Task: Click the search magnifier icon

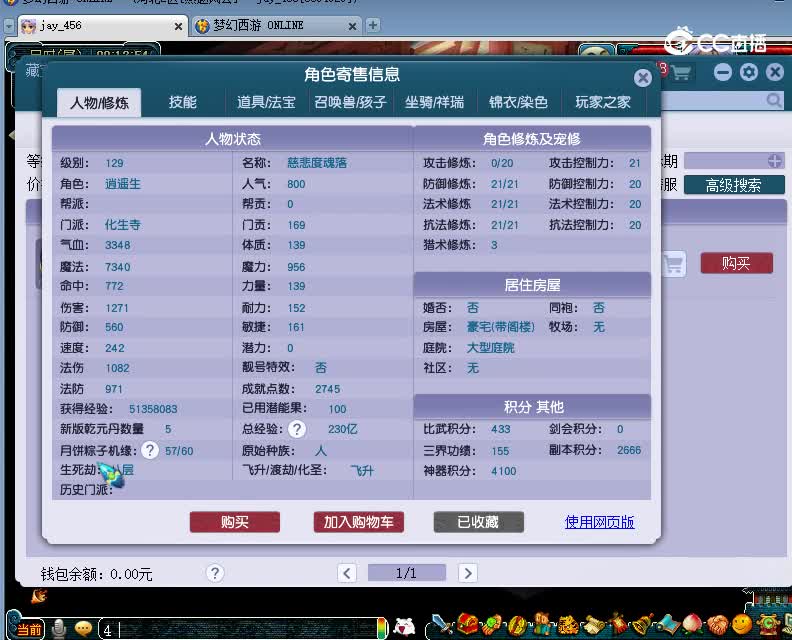Action: click(774, 101)
